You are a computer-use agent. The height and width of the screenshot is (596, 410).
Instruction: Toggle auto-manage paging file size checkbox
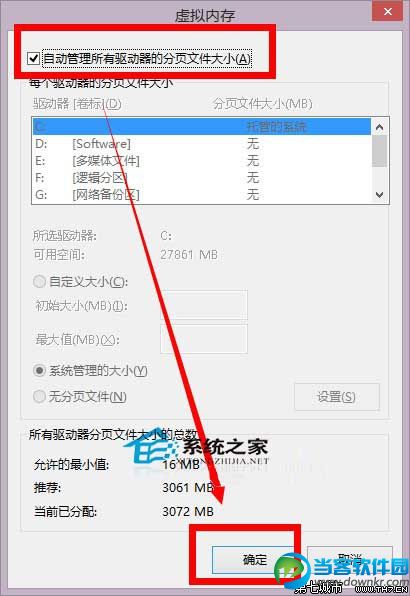33,59
